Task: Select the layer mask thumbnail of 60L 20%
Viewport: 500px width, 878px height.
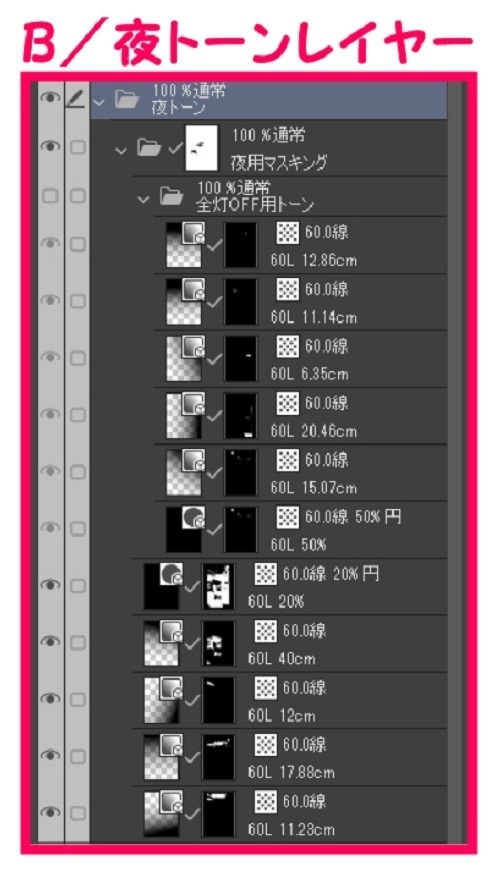Action: (x=218, y=587)
